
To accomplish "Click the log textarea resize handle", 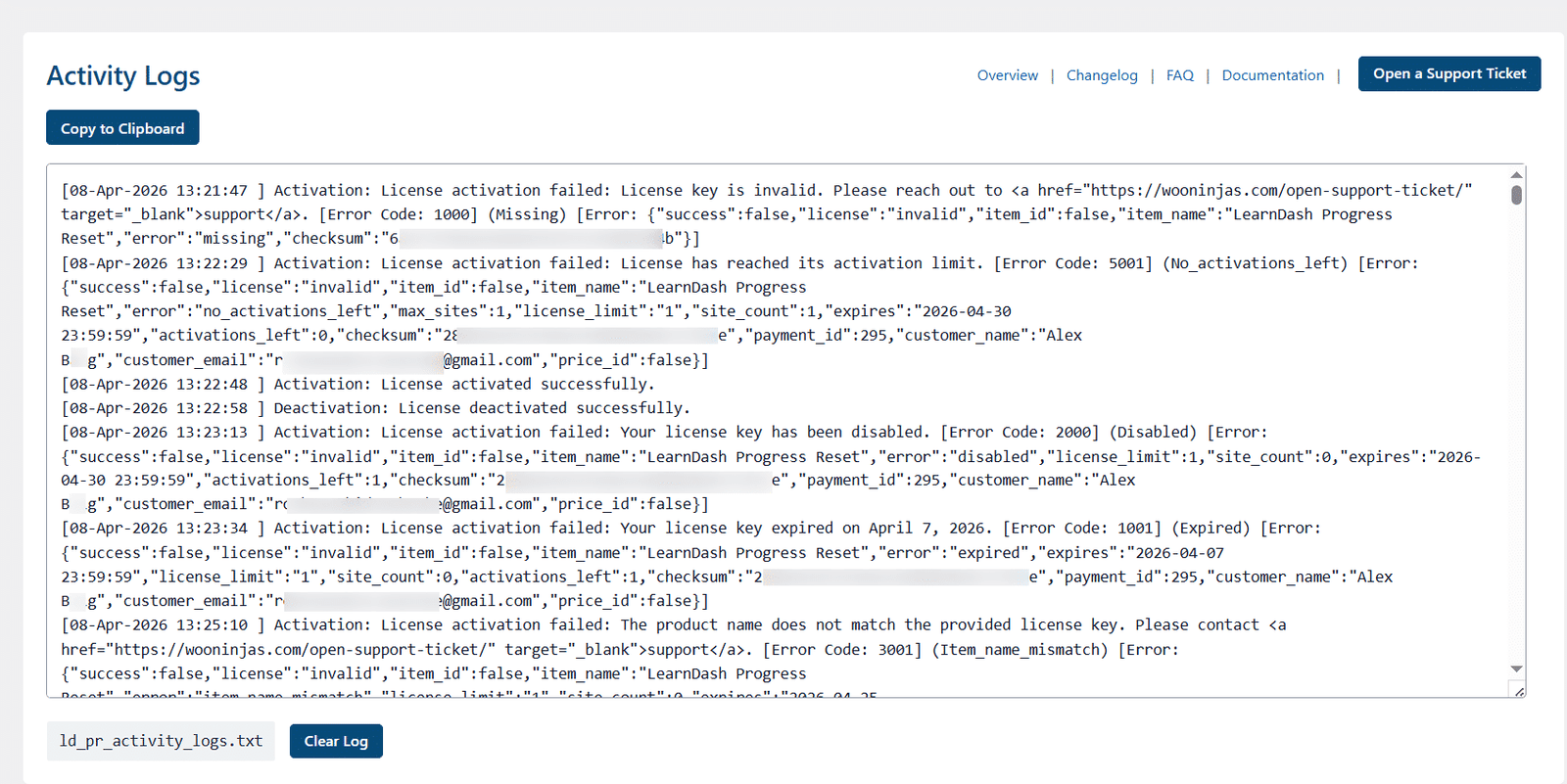I will click(1519, 691).
